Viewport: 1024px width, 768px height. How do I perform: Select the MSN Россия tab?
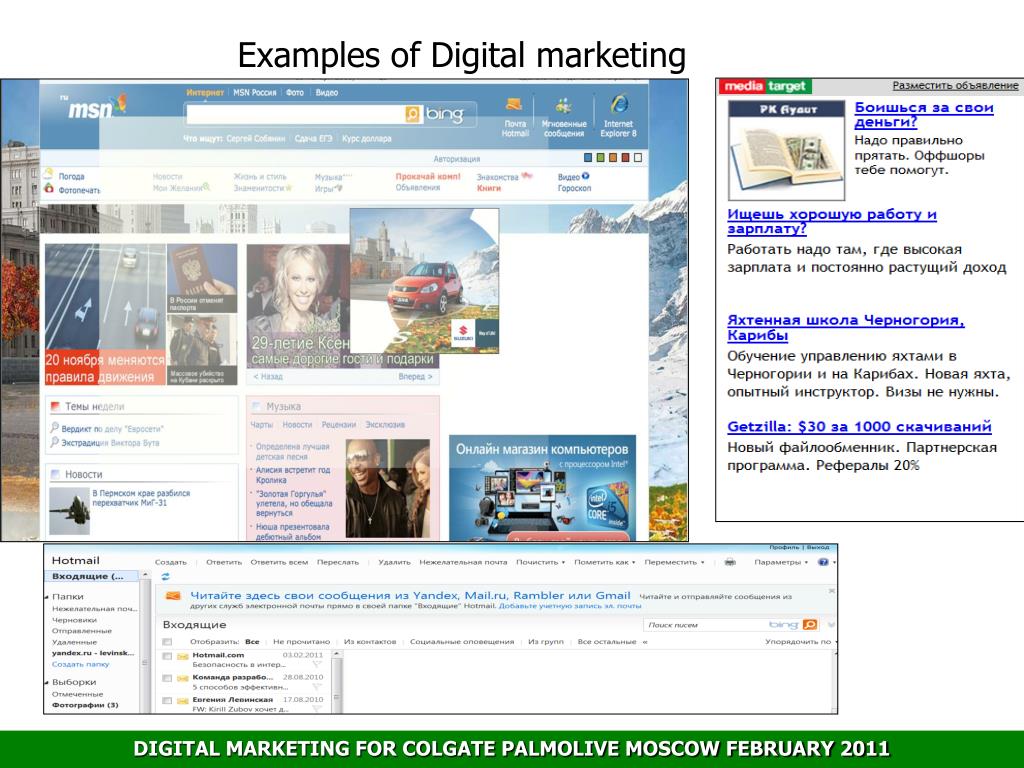point(255,93)
